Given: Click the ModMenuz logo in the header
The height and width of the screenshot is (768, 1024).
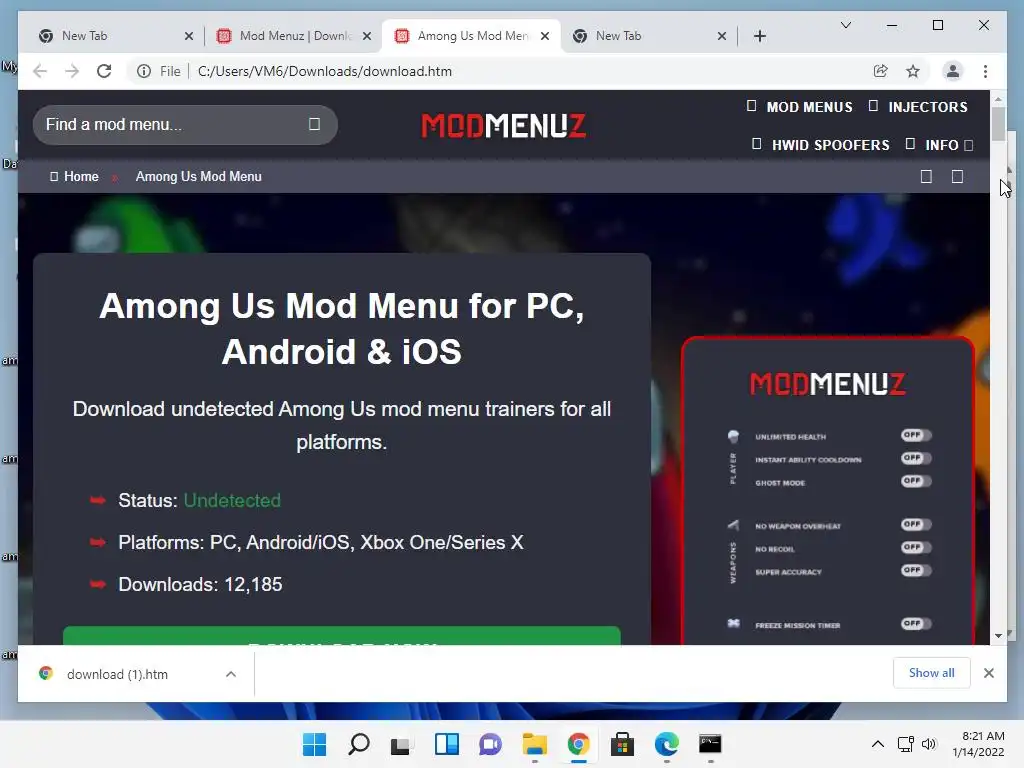Looking at the screenshot, I should [504, 125].
